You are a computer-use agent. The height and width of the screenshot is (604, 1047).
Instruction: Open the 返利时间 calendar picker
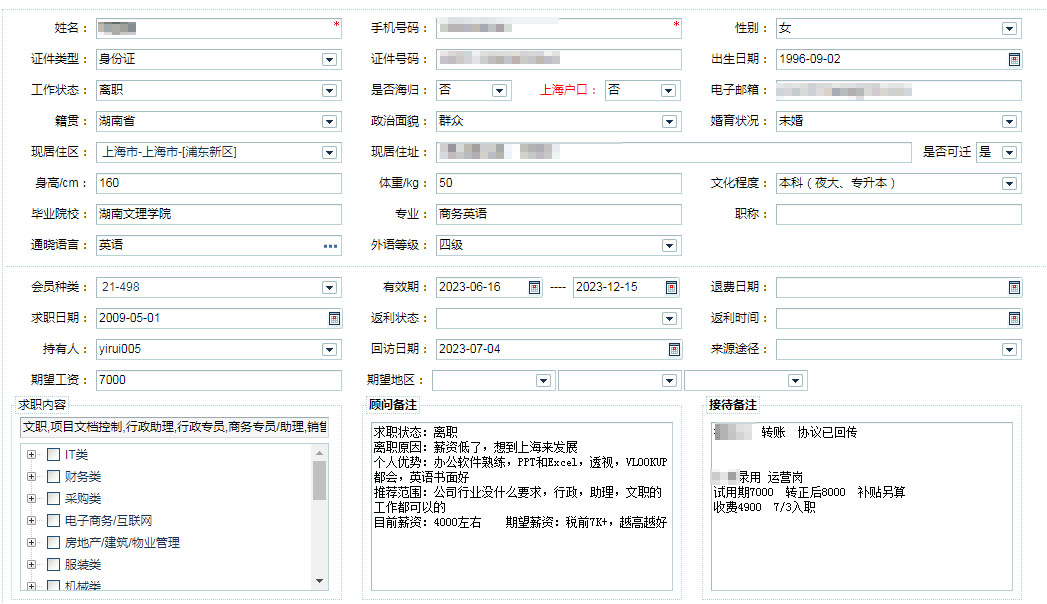pos(1014,318)
